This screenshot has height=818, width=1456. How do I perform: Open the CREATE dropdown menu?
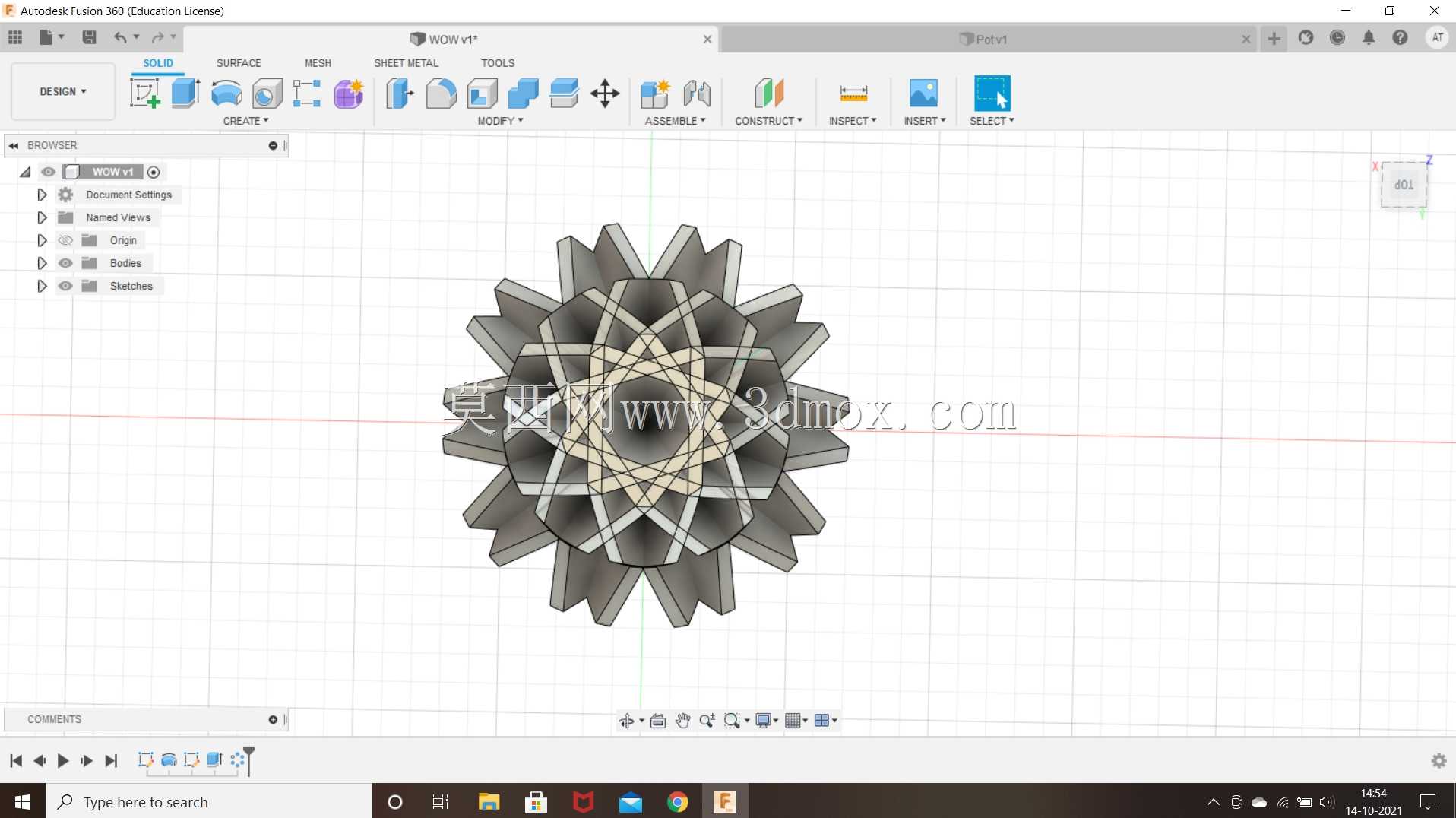point(245,121)
